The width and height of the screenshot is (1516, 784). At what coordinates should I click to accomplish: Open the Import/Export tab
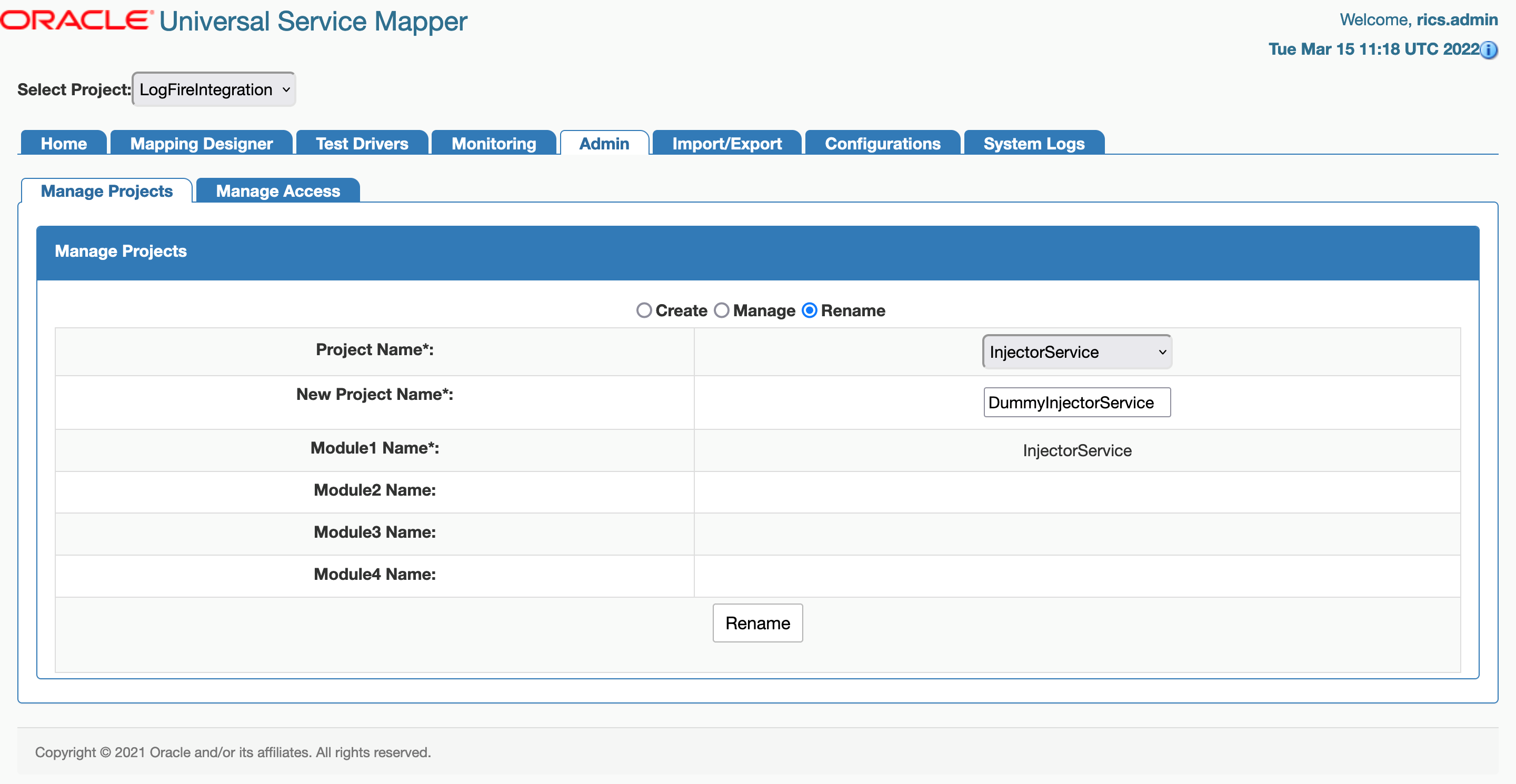point(727,144)
